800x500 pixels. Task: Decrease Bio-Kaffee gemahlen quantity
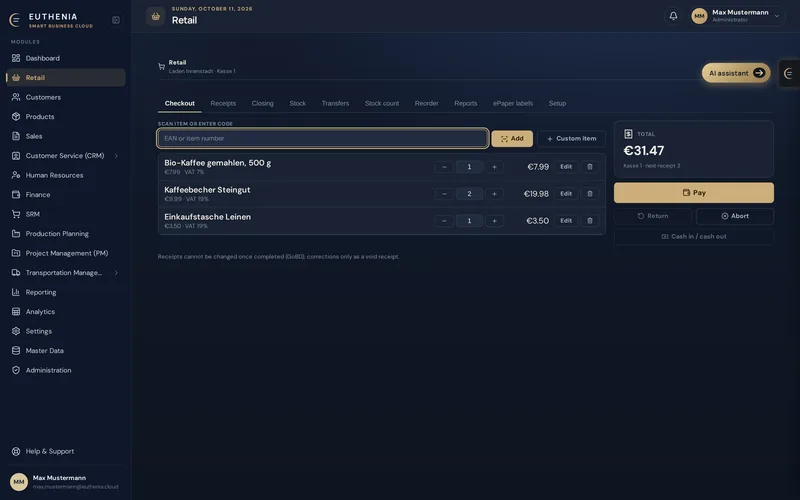point(444,167)
